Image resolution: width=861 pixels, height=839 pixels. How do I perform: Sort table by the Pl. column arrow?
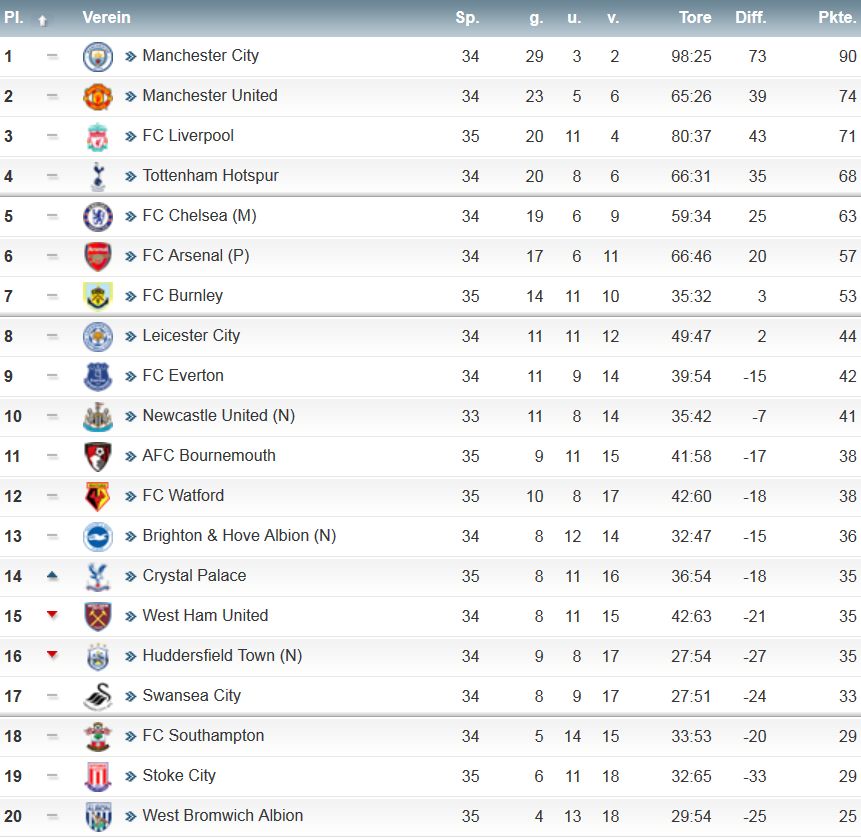[x=42, y=21]
